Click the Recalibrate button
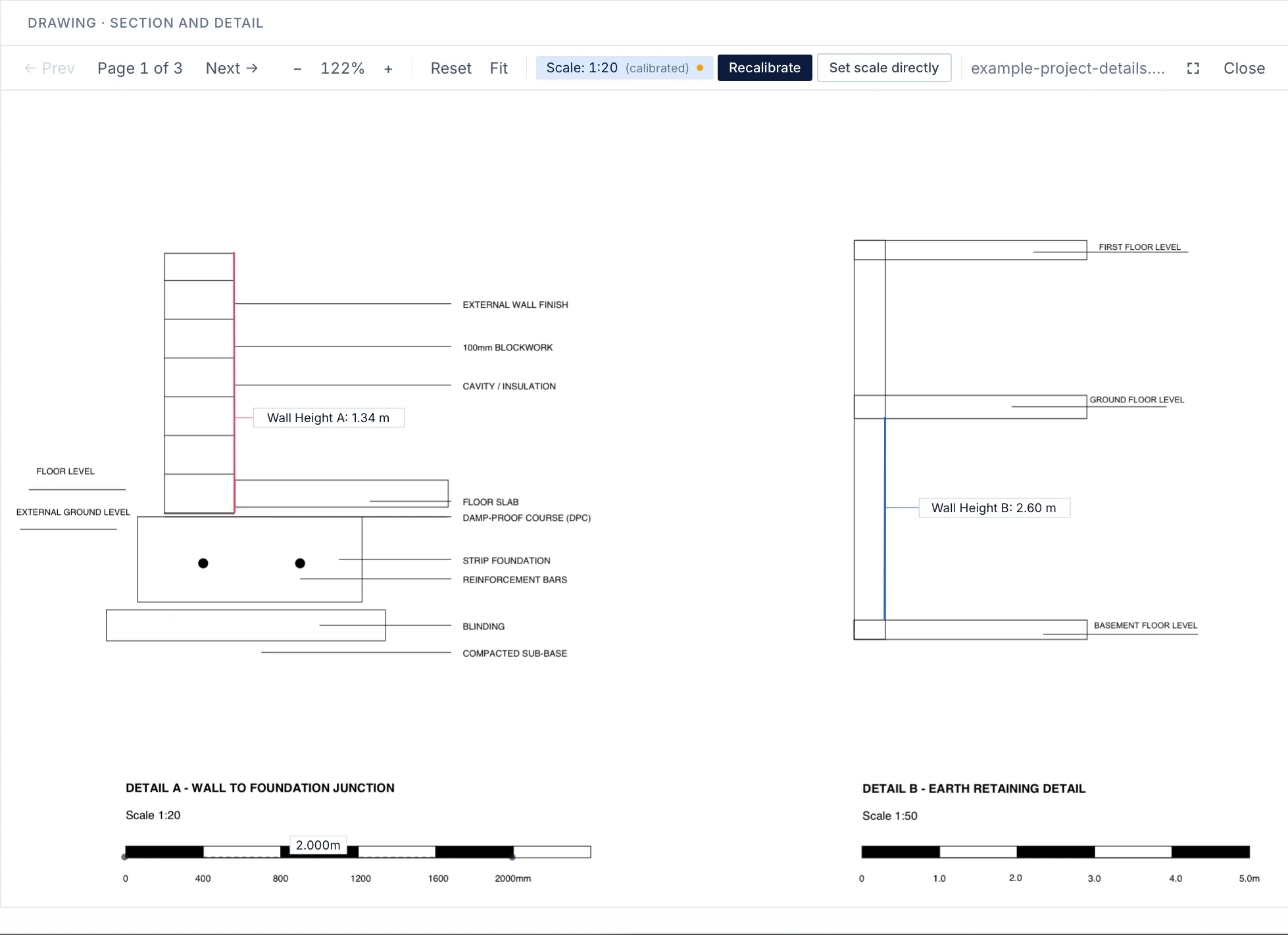Viewport: 1288px width, 935px height. [x=764, y=68]
